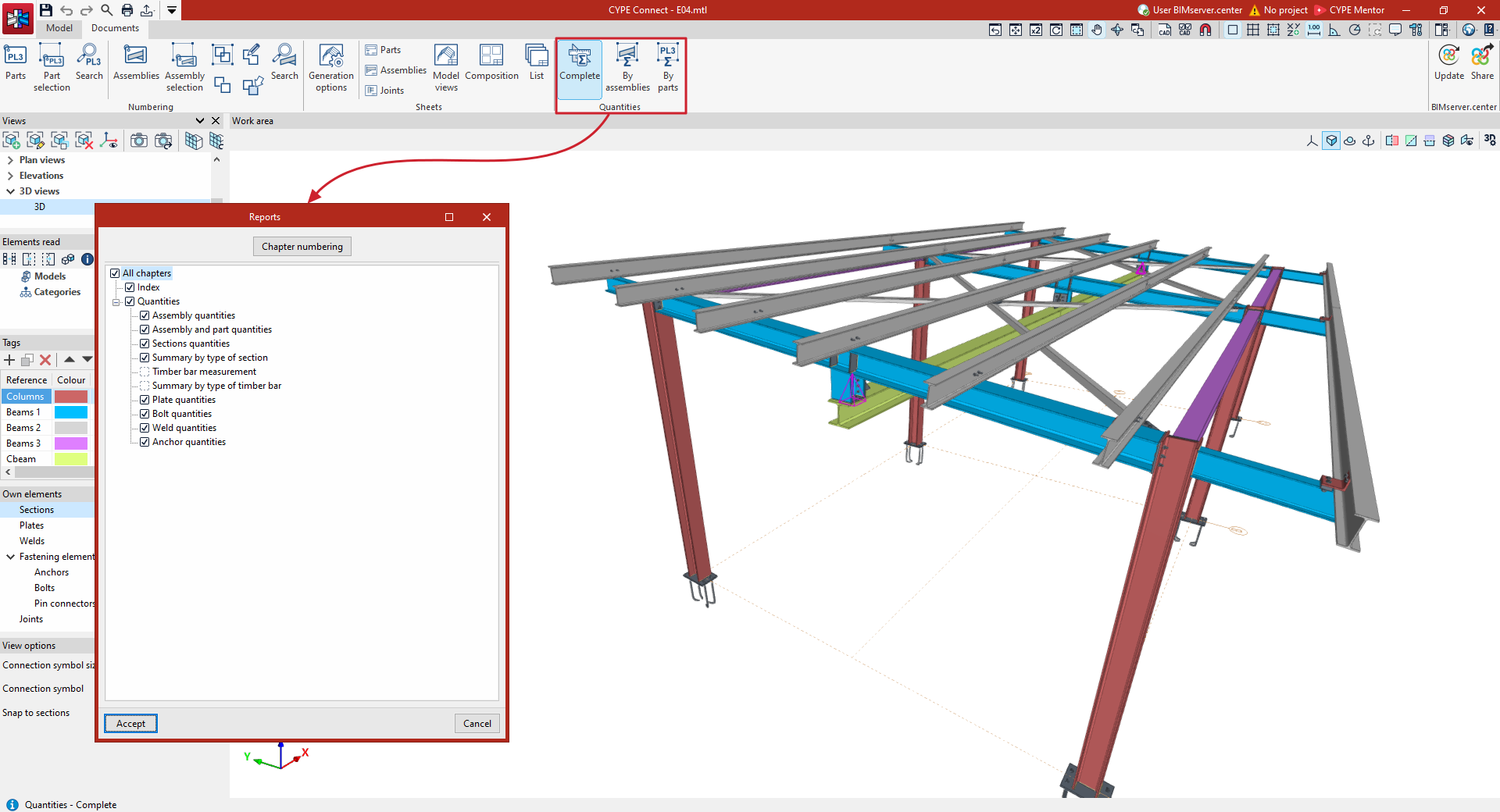
Task: Click the Complete quantities icon
Action: point(580,62)
